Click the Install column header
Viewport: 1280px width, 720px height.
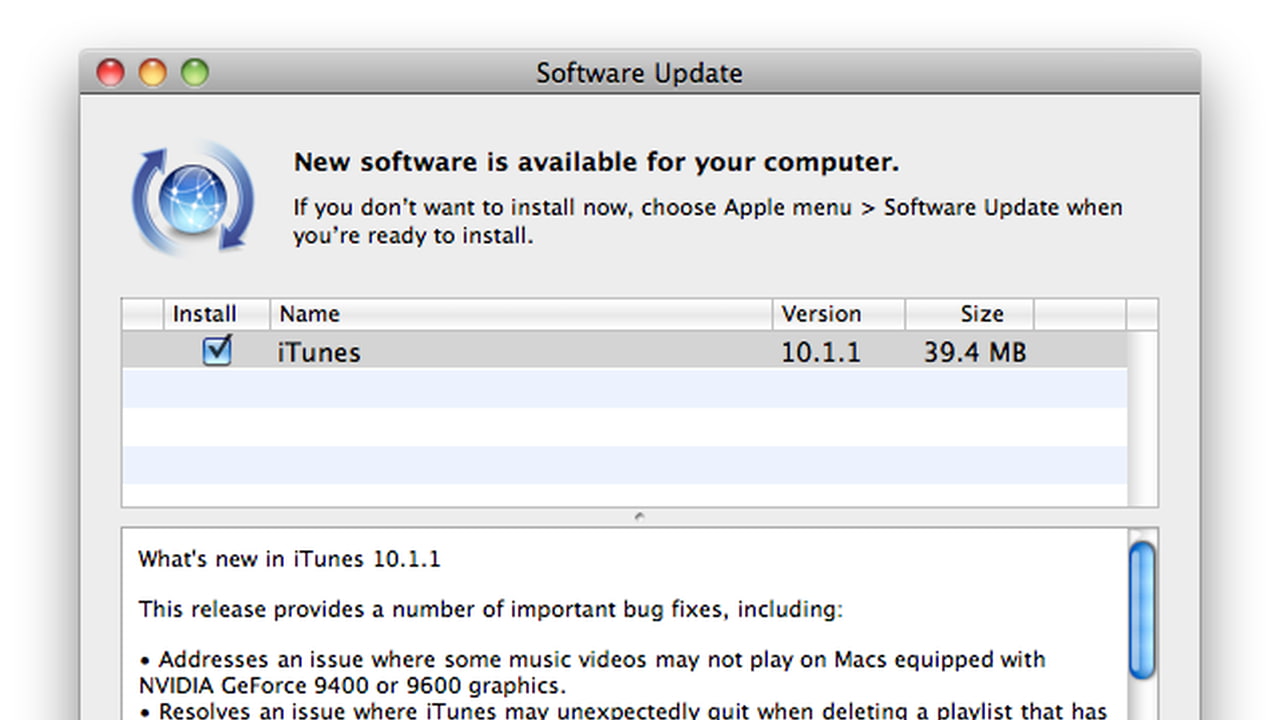click(216, 314)
